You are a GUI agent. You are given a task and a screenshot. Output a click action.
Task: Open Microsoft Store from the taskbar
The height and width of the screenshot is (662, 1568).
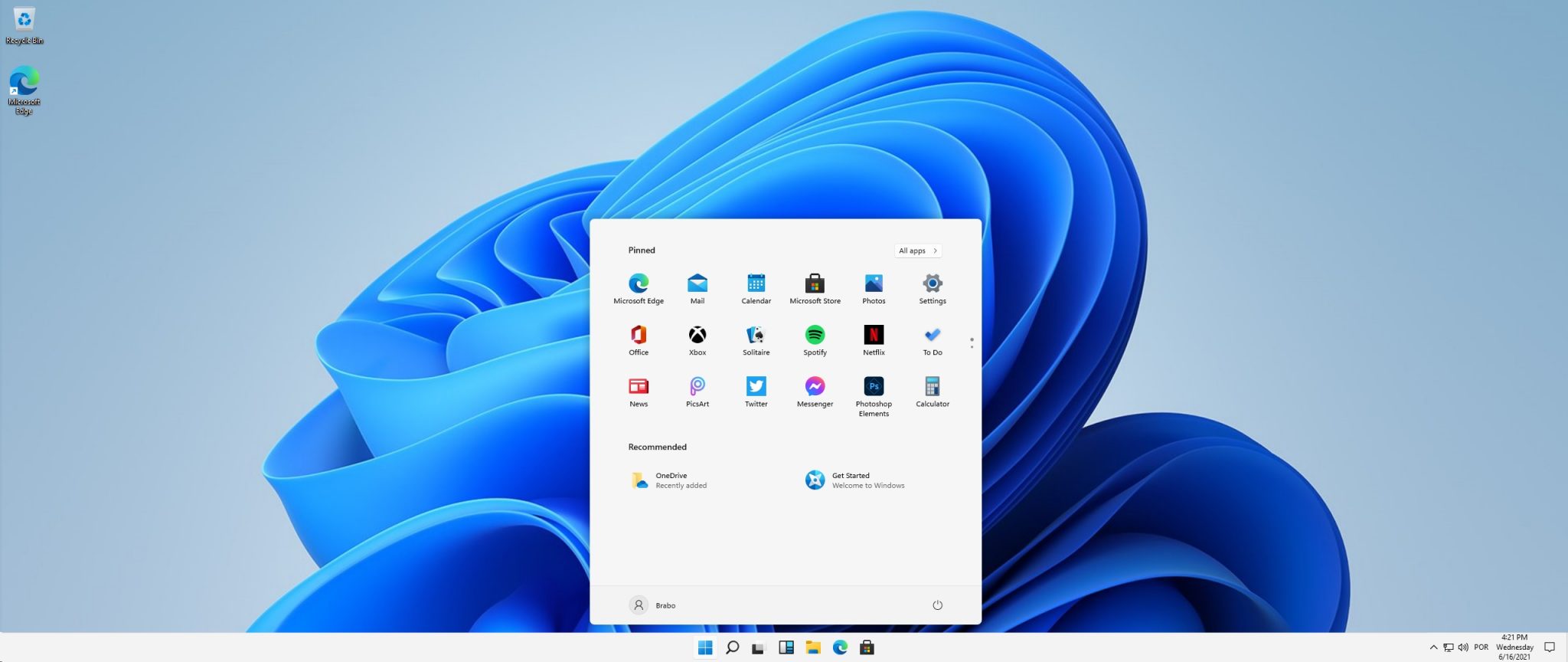pyautogui.click(x=867, y=647)
